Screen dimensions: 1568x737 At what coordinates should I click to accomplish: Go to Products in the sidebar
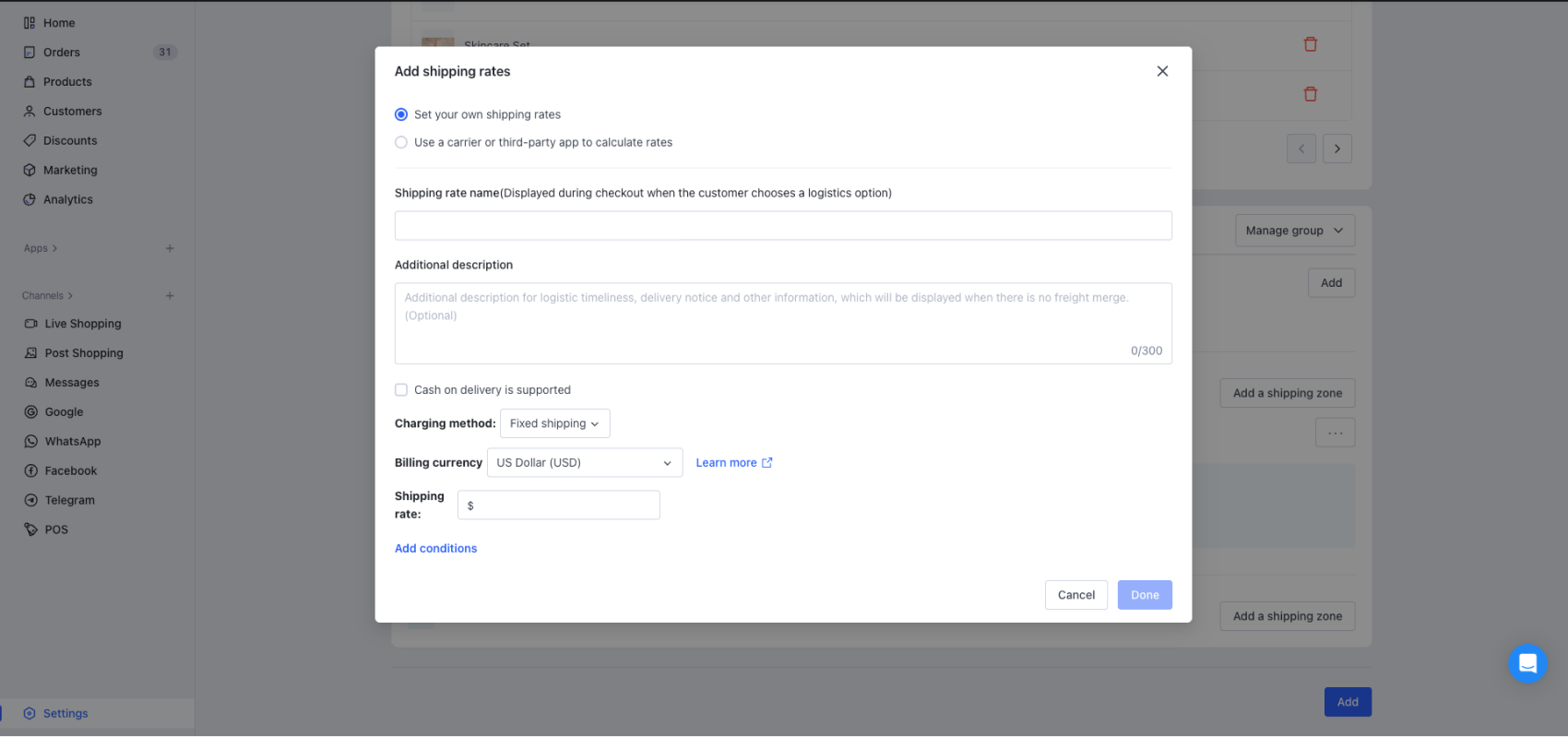coord(67,82)
